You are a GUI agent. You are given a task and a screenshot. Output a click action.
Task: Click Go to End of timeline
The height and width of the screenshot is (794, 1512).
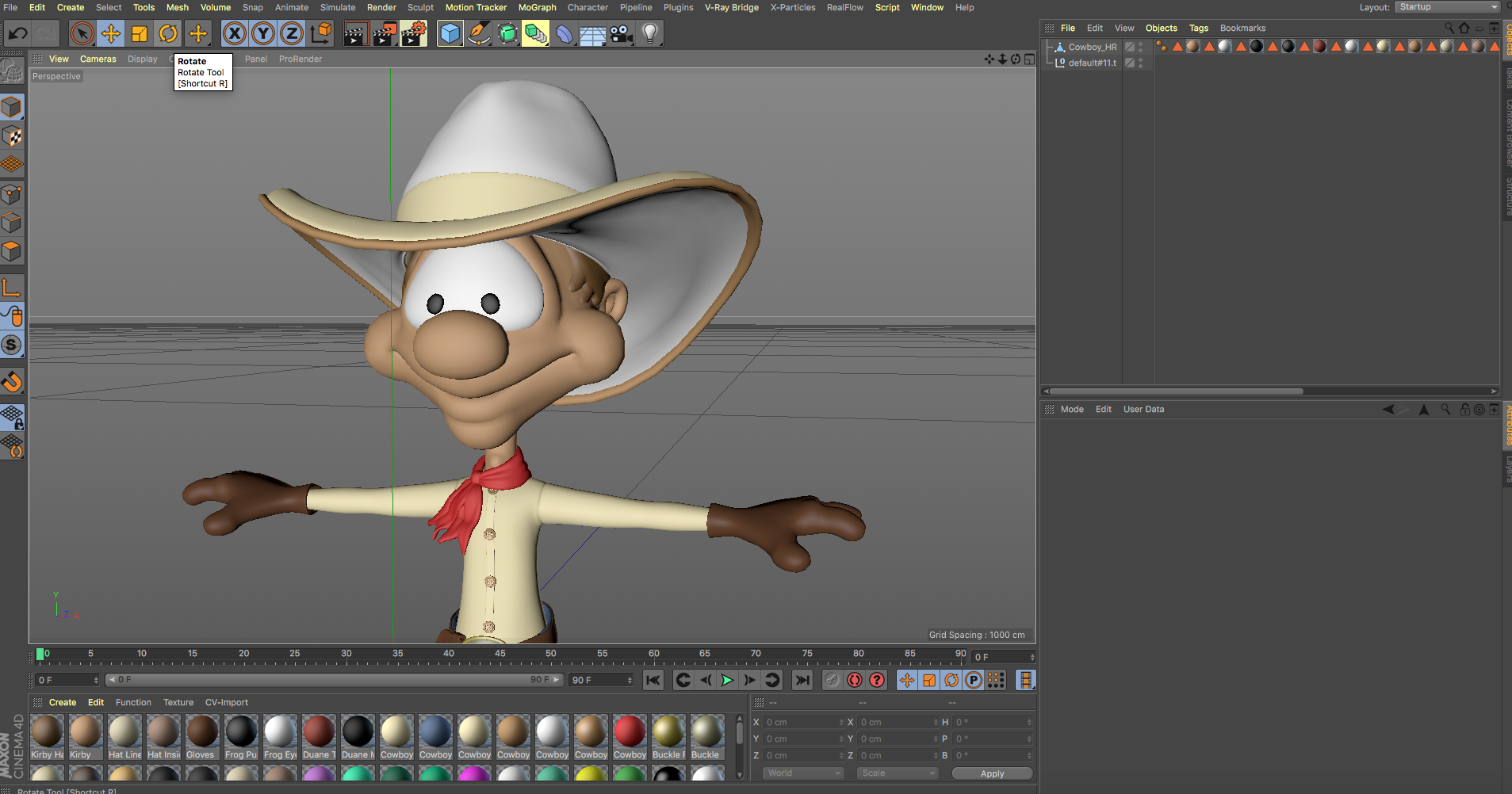coord(802,680)
